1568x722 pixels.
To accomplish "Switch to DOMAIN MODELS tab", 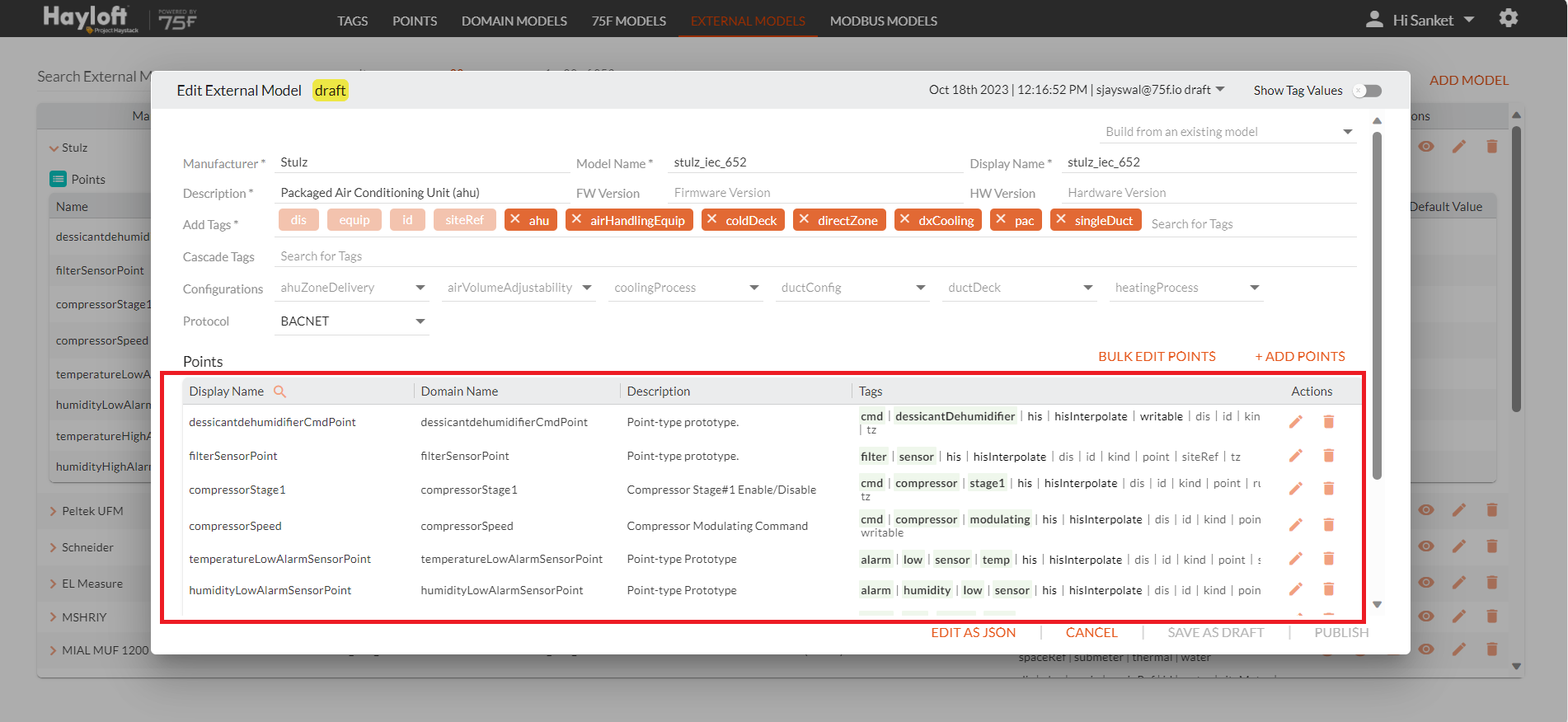I will click(x=514, y=21).
